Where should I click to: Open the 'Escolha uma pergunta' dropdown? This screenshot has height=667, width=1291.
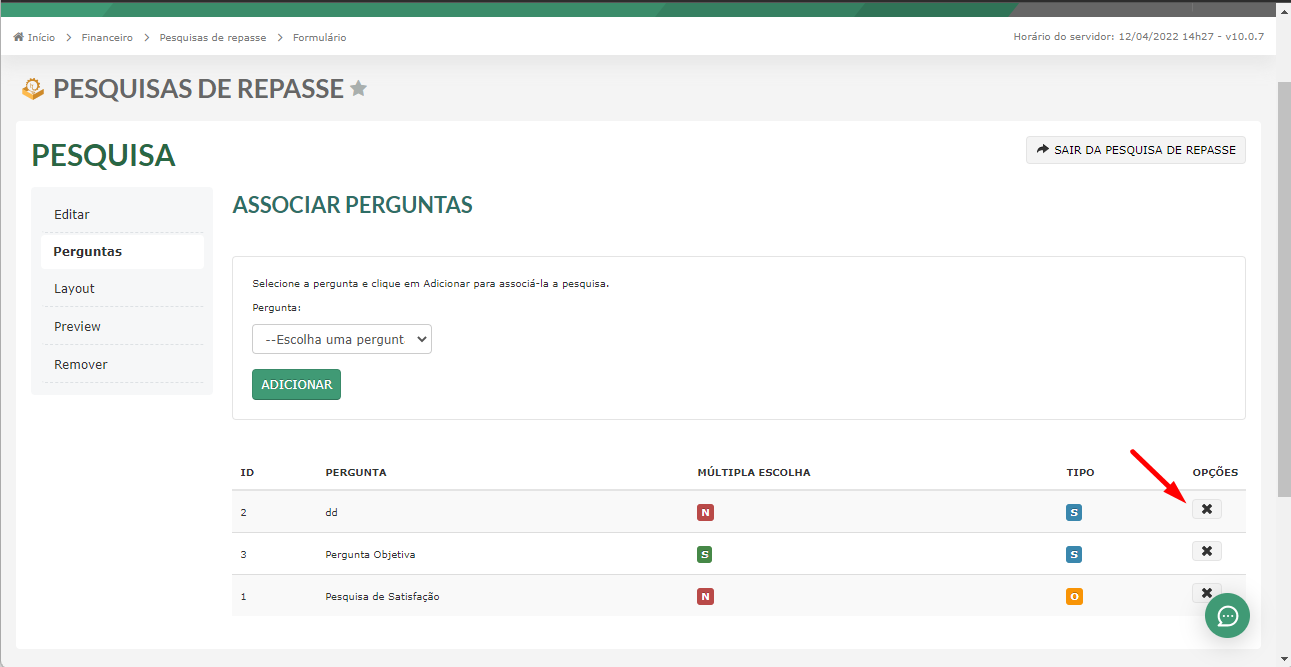coord(342,339)
